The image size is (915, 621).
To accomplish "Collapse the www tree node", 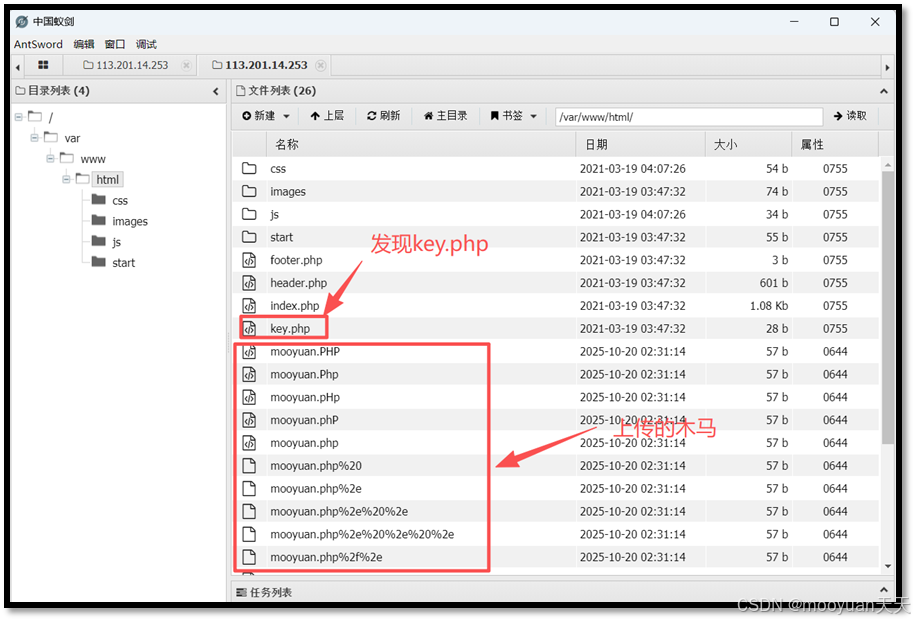I will [x=50, y=159].
